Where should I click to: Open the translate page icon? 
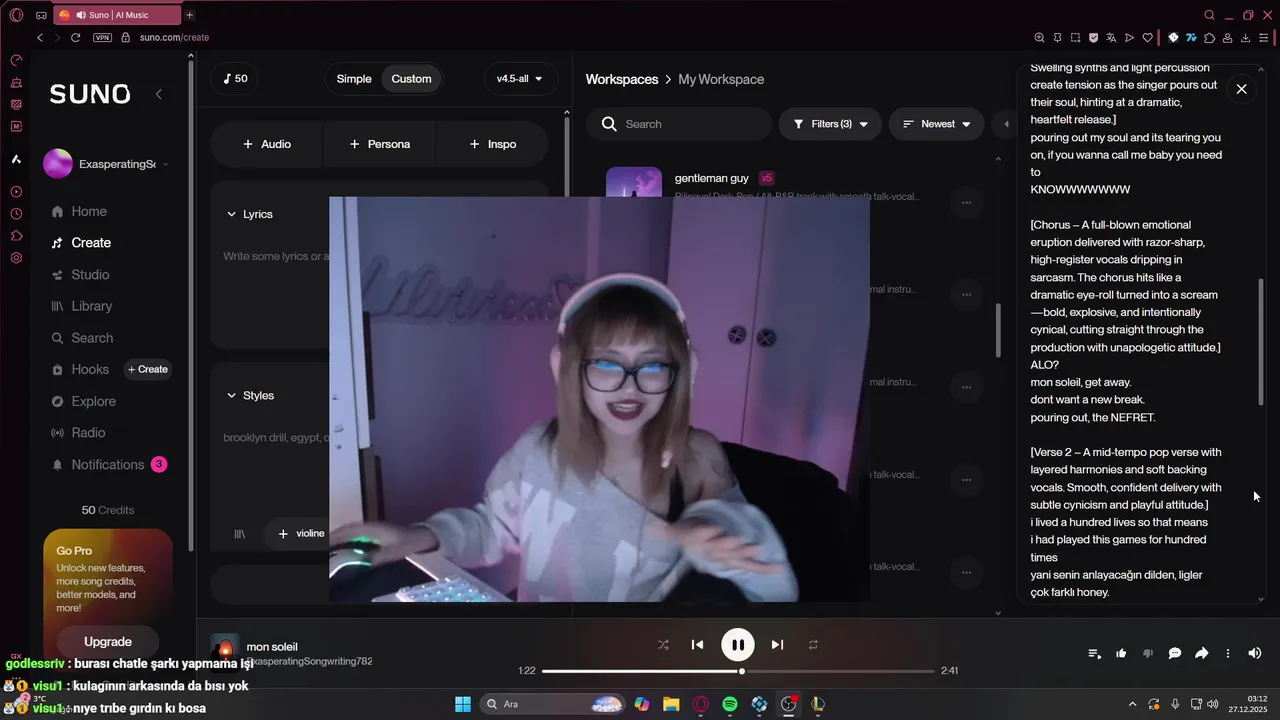(1111, 38)
